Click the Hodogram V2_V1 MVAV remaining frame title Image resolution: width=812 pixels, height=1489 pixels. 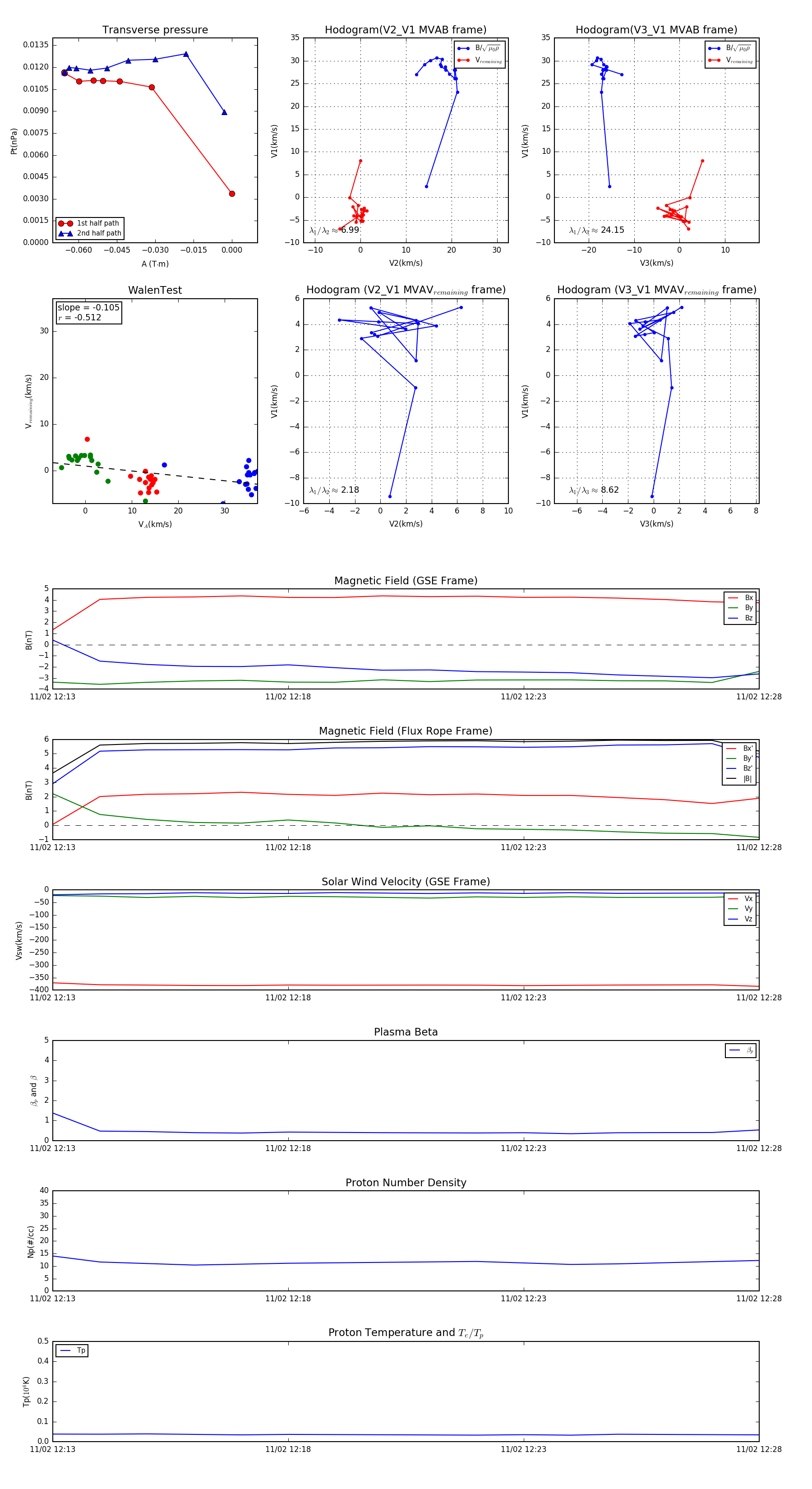point(406,290)
